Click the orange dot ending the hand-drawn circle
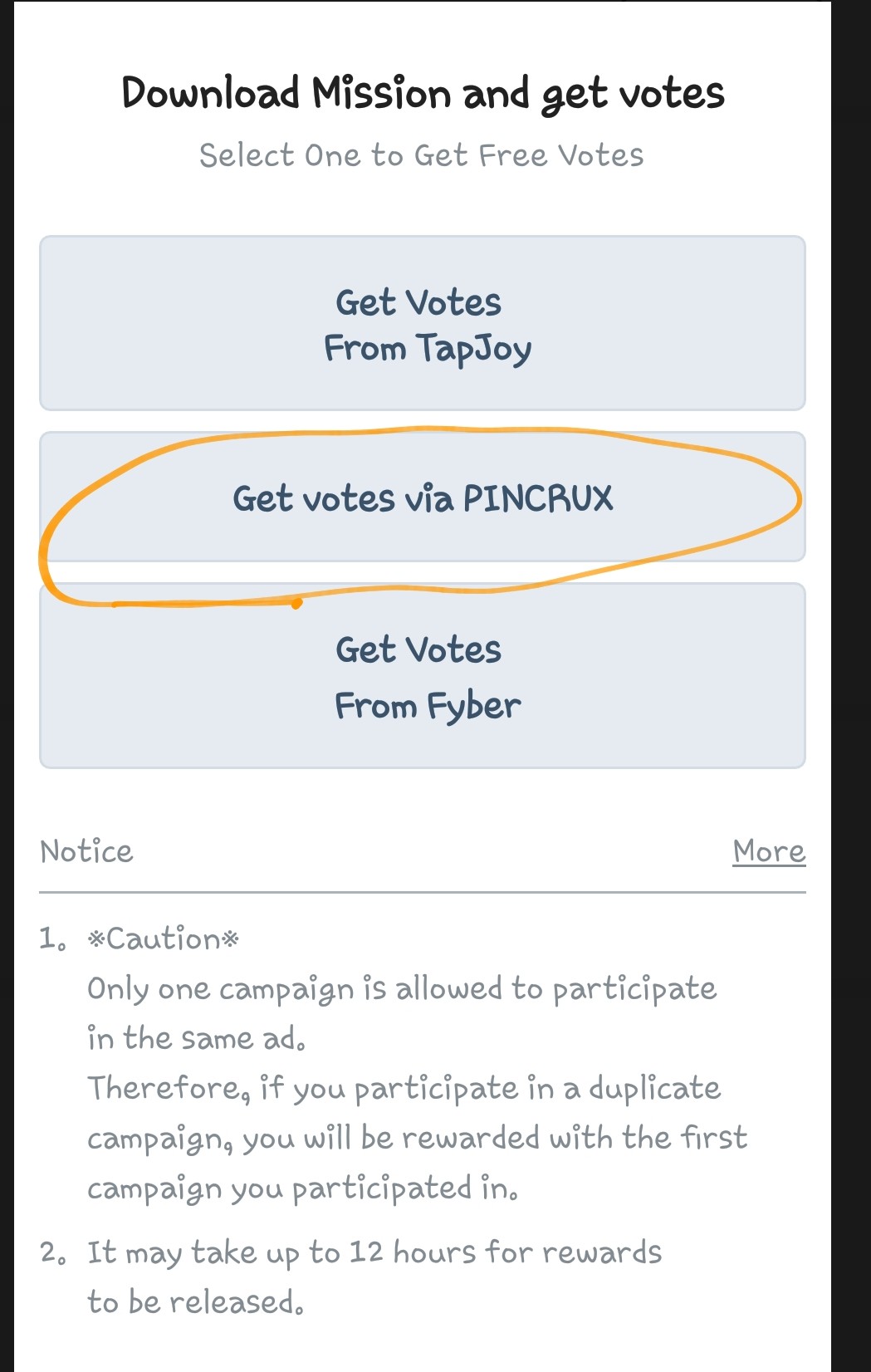Screen dimensions: 871x1372 pyautogui.click(x=296, y=604)
